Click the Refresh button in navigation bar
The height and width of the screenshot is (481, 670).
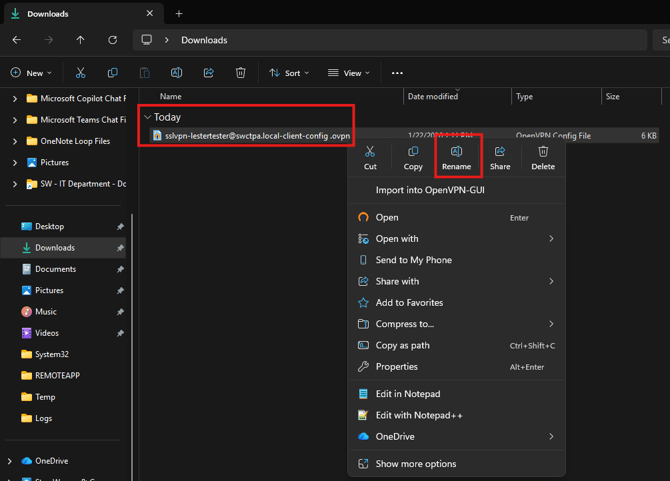tap(112, 40)
